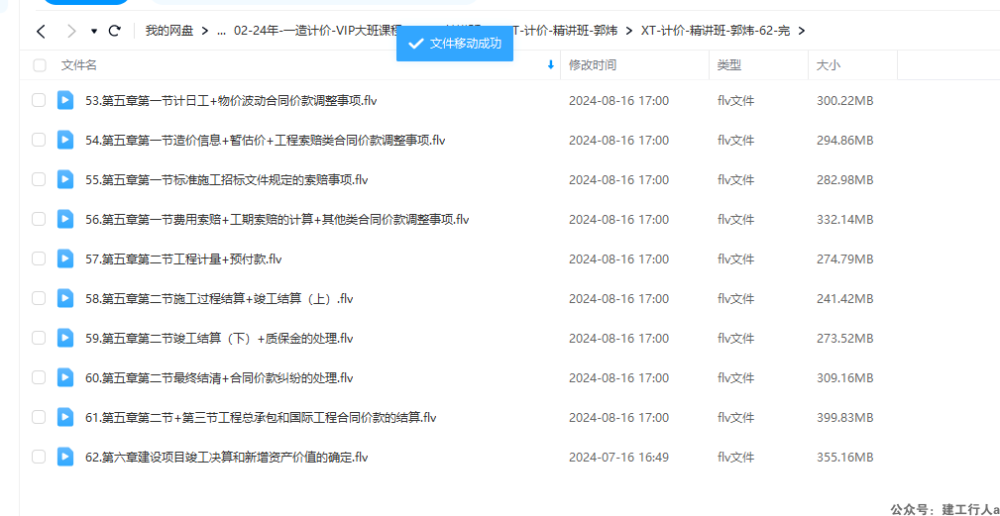This screenshot has height=516, width=1000.
Task: Check the box for file 54
Action: 39,140
